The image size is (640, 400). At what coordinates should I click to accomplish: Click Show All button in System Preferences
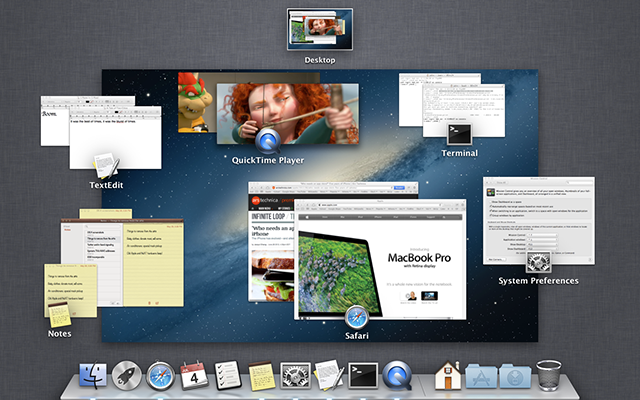click(501, 182)
